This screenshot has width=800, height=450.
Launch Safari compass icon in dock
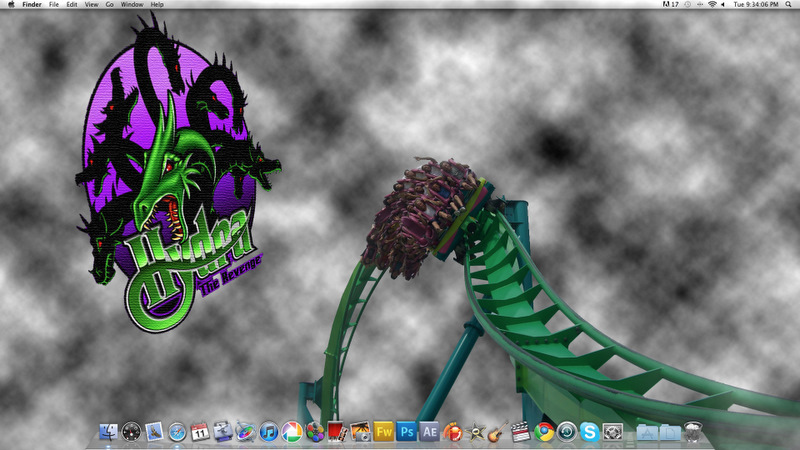178,432
